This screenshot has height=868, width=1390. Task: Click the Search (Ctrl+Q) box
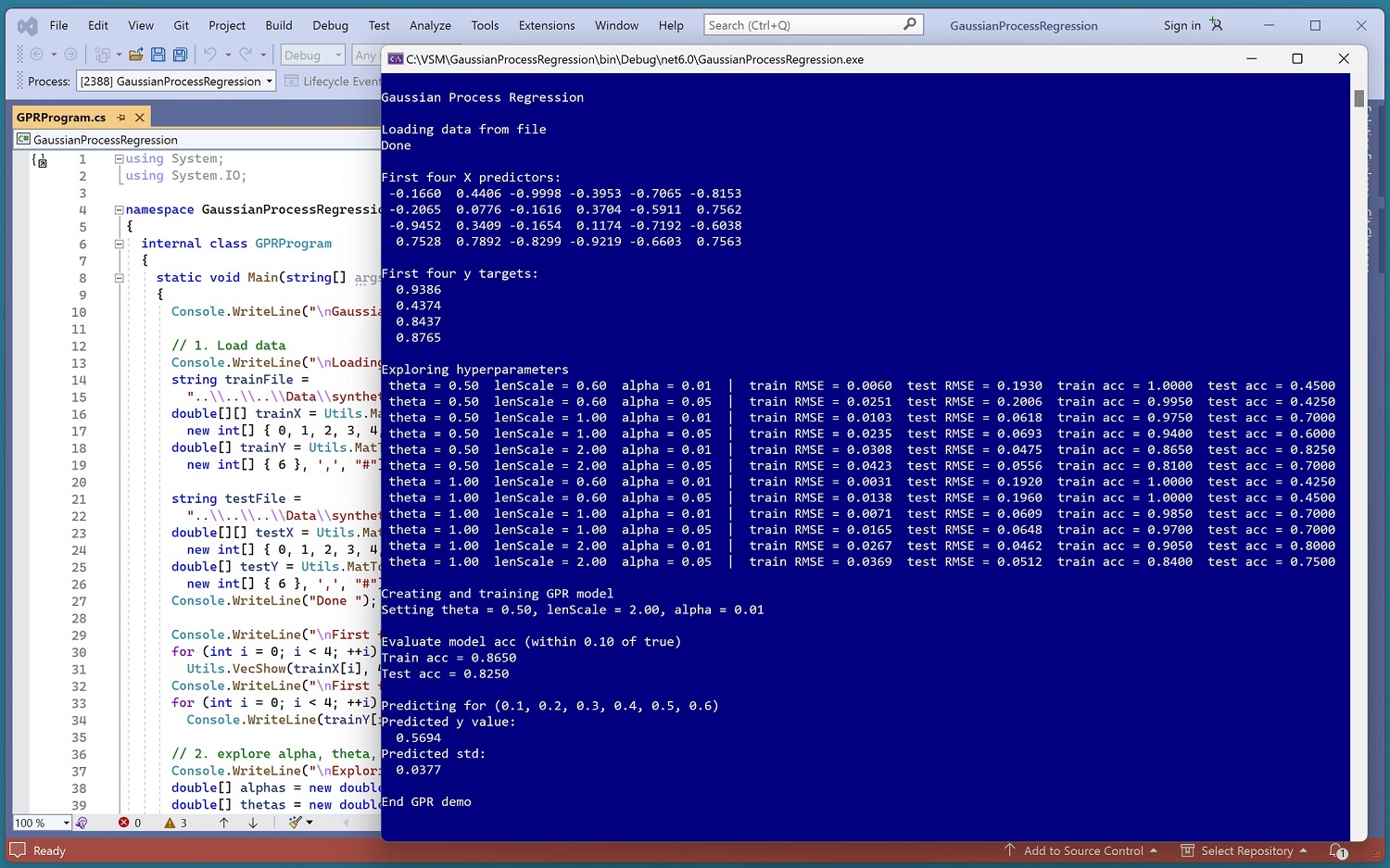tap(802, 25)
